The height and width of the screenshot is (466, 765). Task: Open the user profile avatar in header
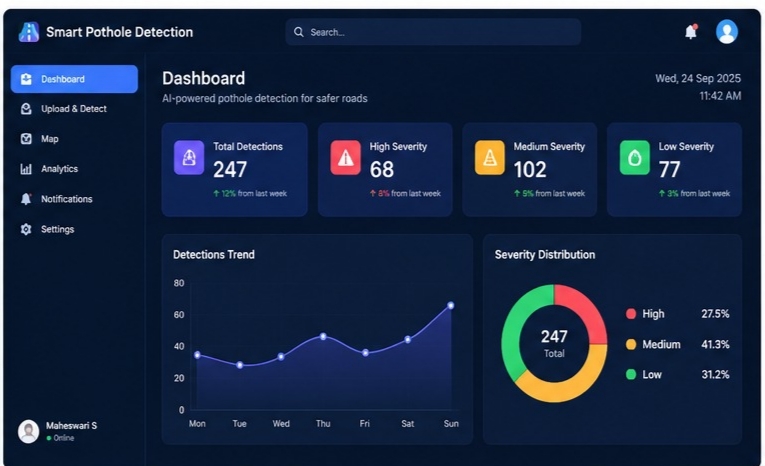coord(726,32)
